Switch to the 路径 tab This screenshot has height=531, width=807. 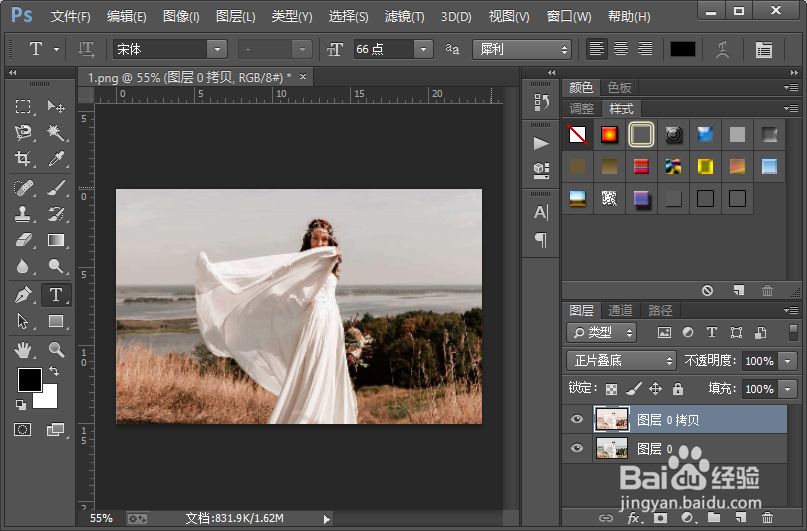tap(660, 310)
